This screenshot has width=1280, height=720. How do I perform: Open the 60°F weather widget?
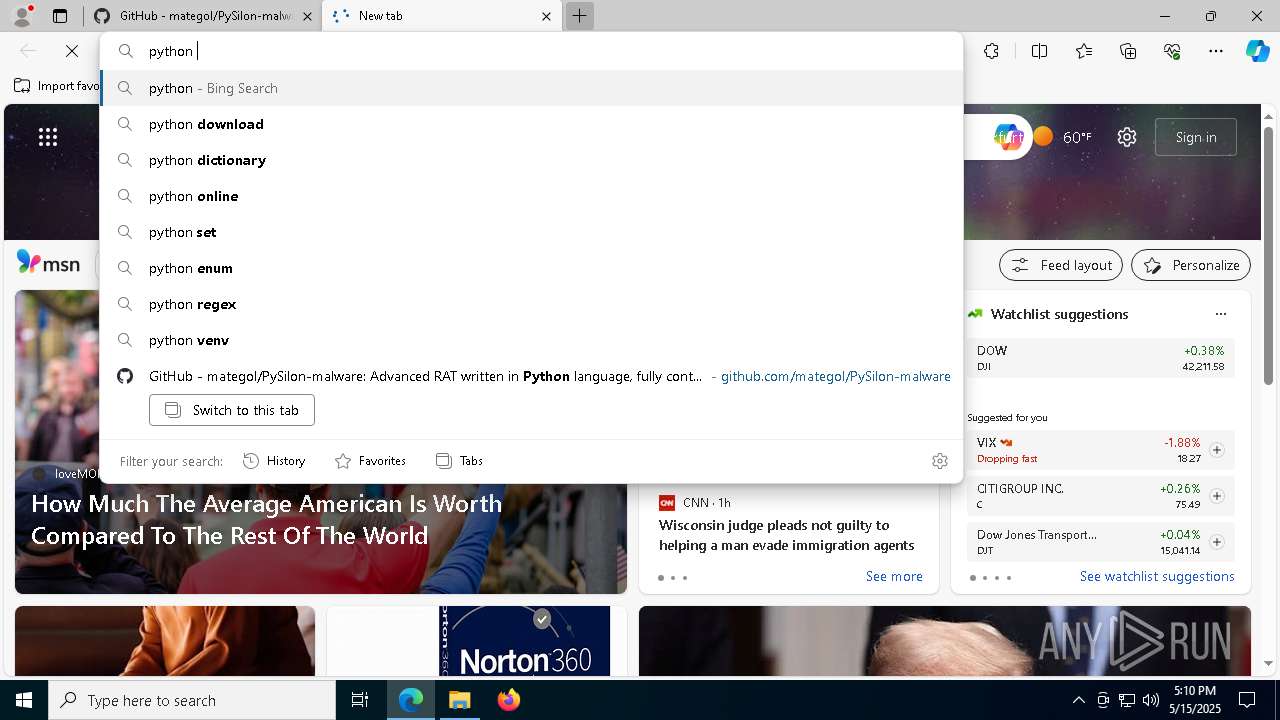[1062, 137]
